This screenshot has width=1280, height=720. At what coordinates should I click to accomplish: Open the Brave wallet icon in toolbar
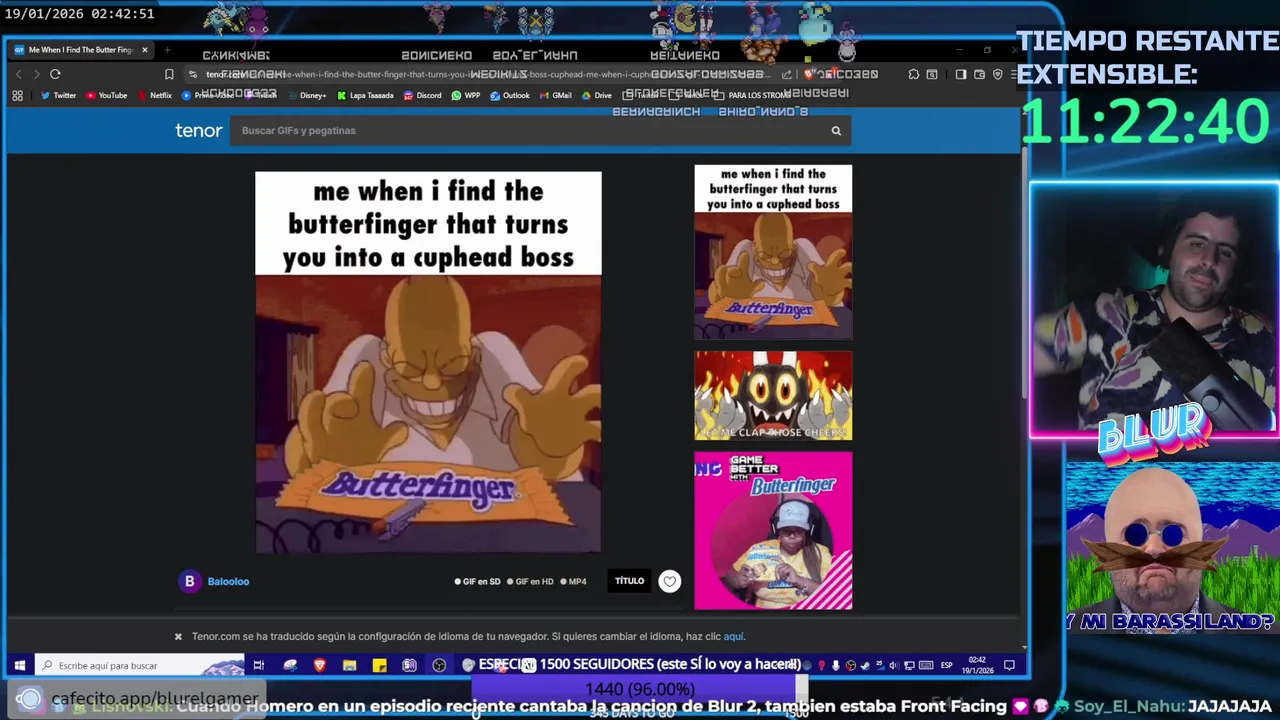coord(980,74)
